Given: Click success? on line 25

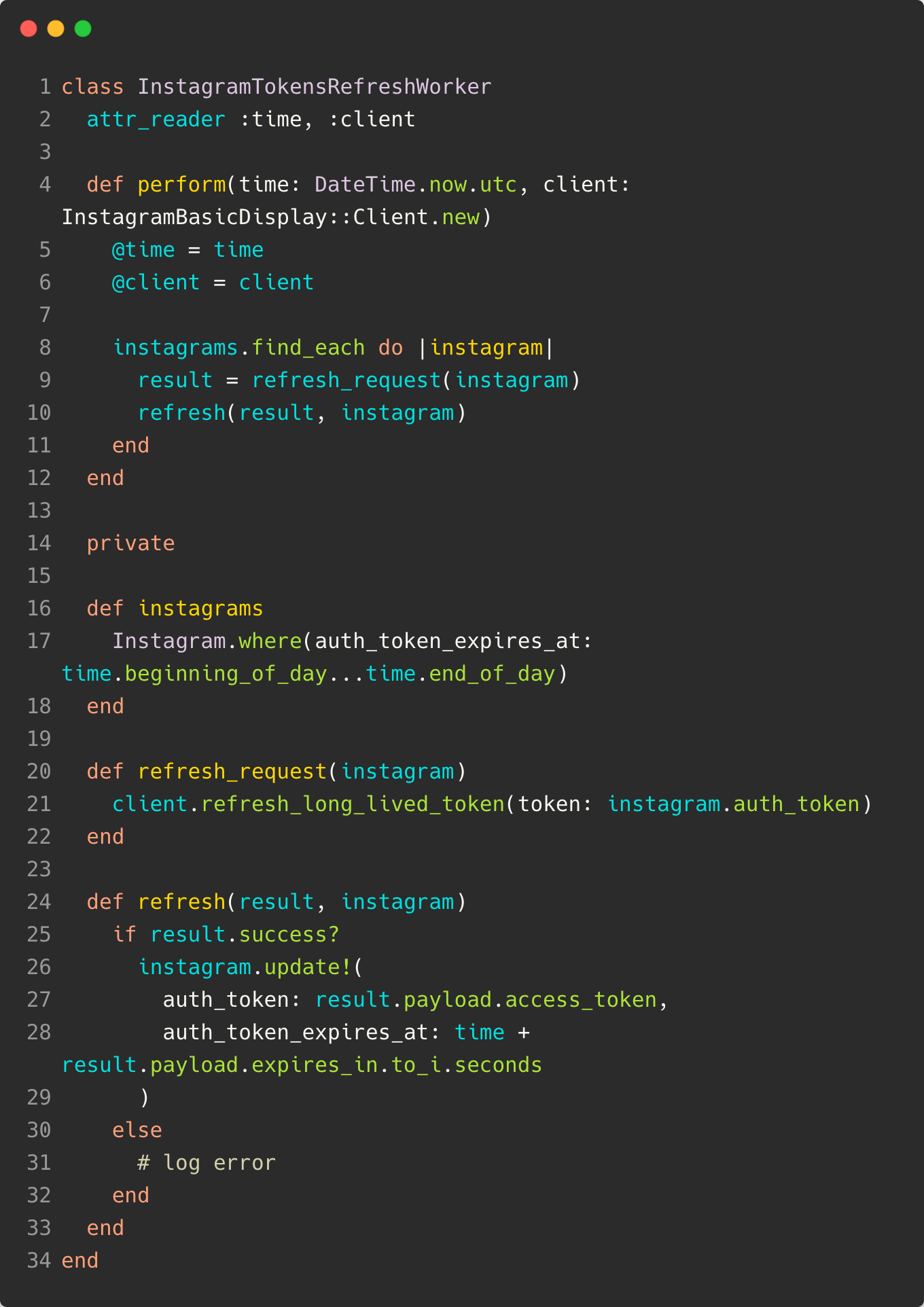Looking at the screenshot, I should pyautogui.click(x=289, y=935).
